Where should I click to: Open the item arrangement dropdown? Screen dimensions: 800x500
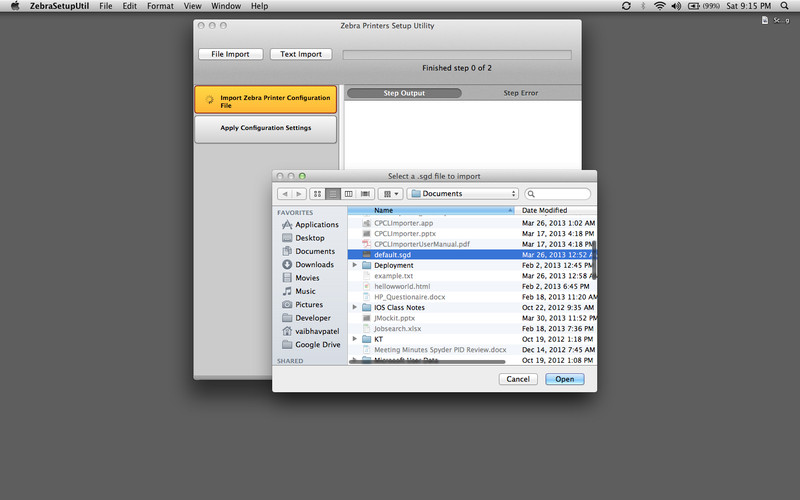(391, 194)
